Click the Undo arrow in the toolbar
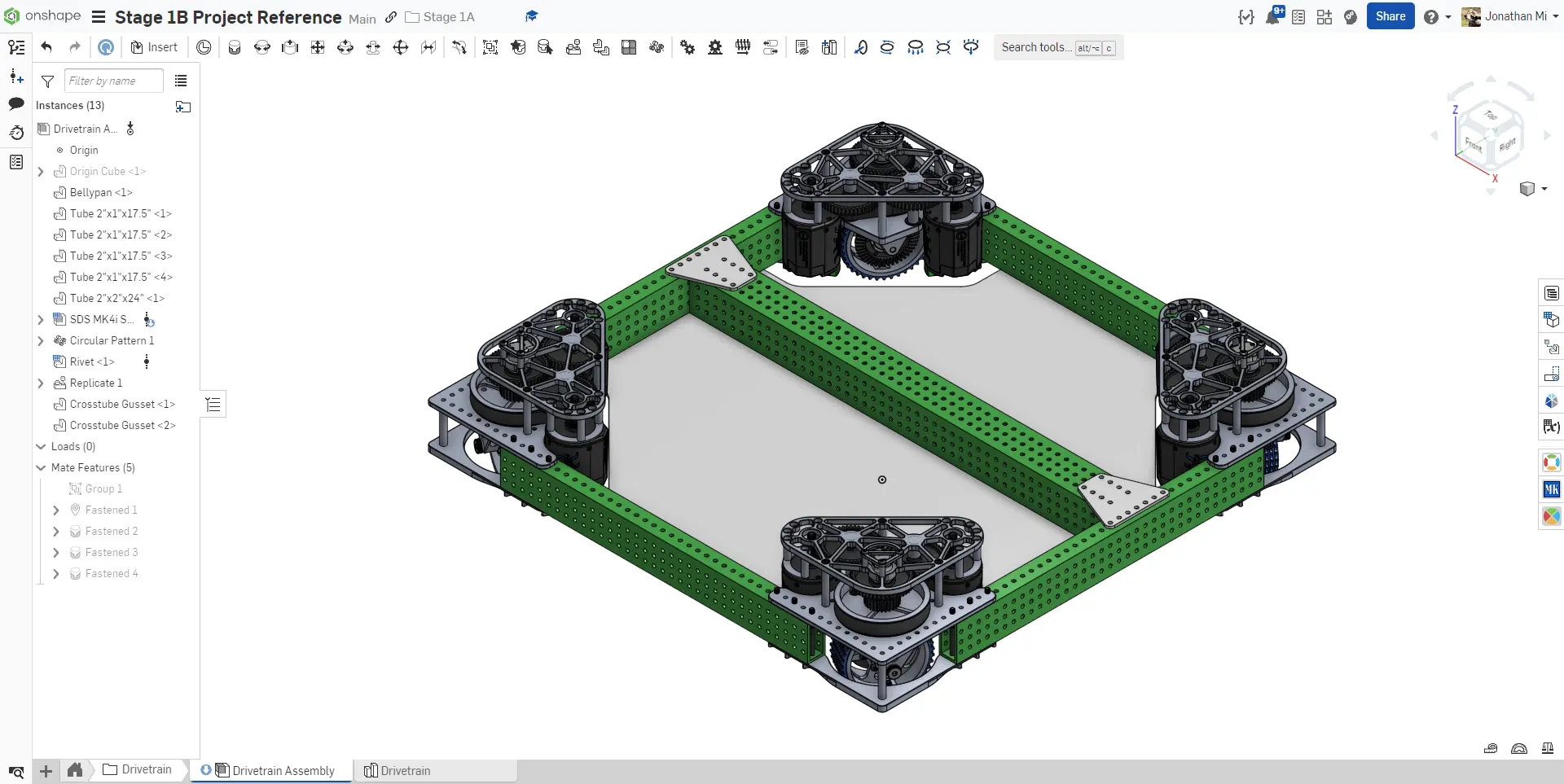Image resolution: width=1564 pixels, height=784 pixels. pos(46,47)
